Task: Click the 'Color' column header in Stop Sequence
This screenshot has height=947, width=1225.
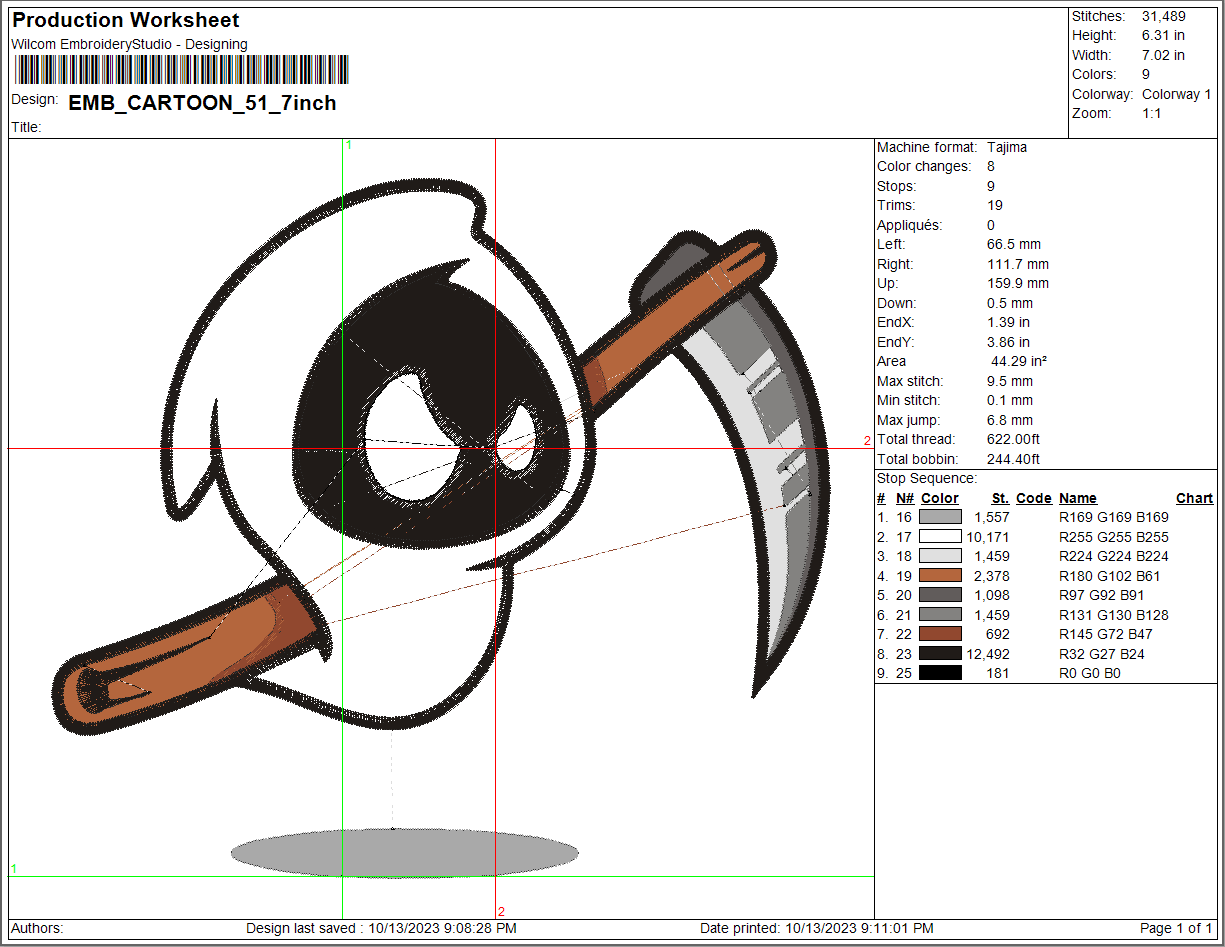Action: (x=939, y=498)
